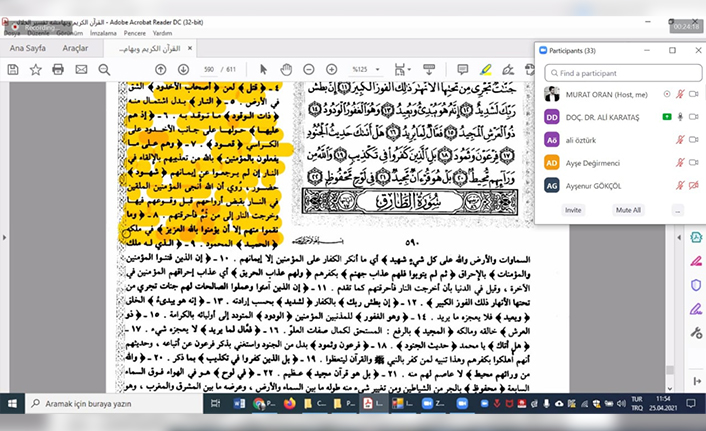This screenshot has height=431, width=706.
Task: Activate the hand pan tool
Action: pyautogui.click(x=286, y=69)
